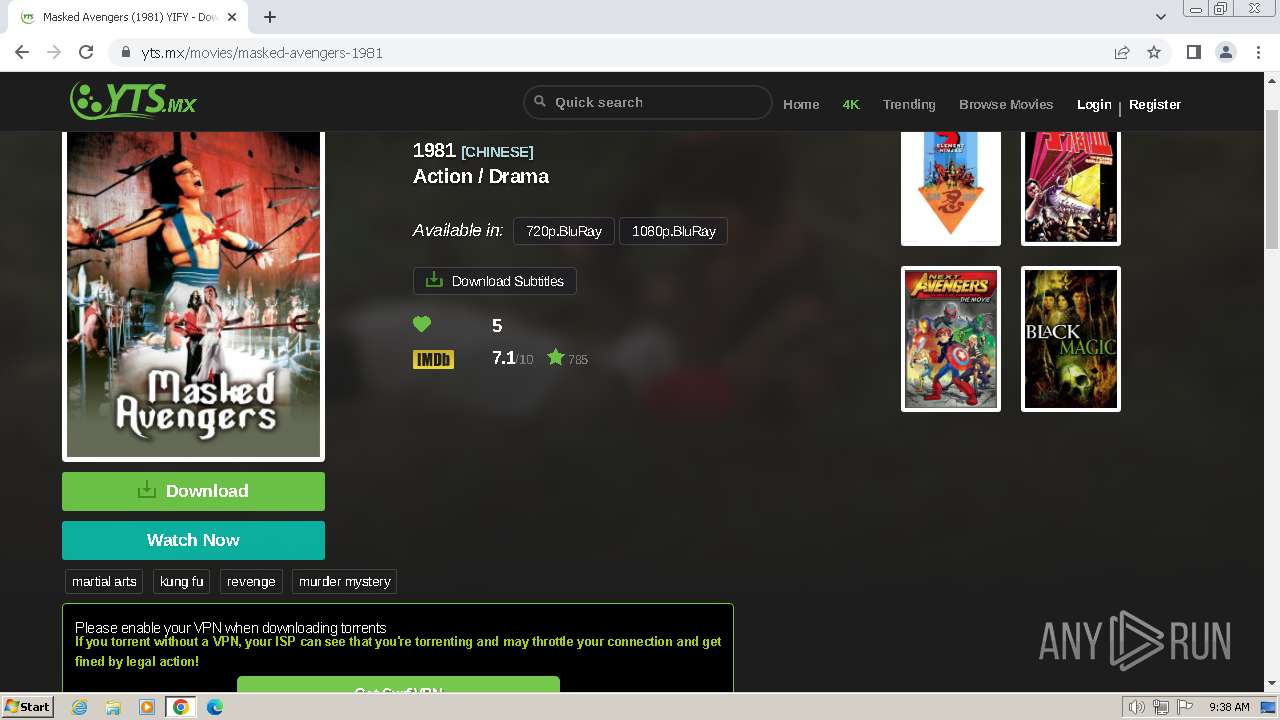Viewport: 1280px width, 720px height.
Task: Open the Browse Movies menu item
Action: coord(1006,104)
